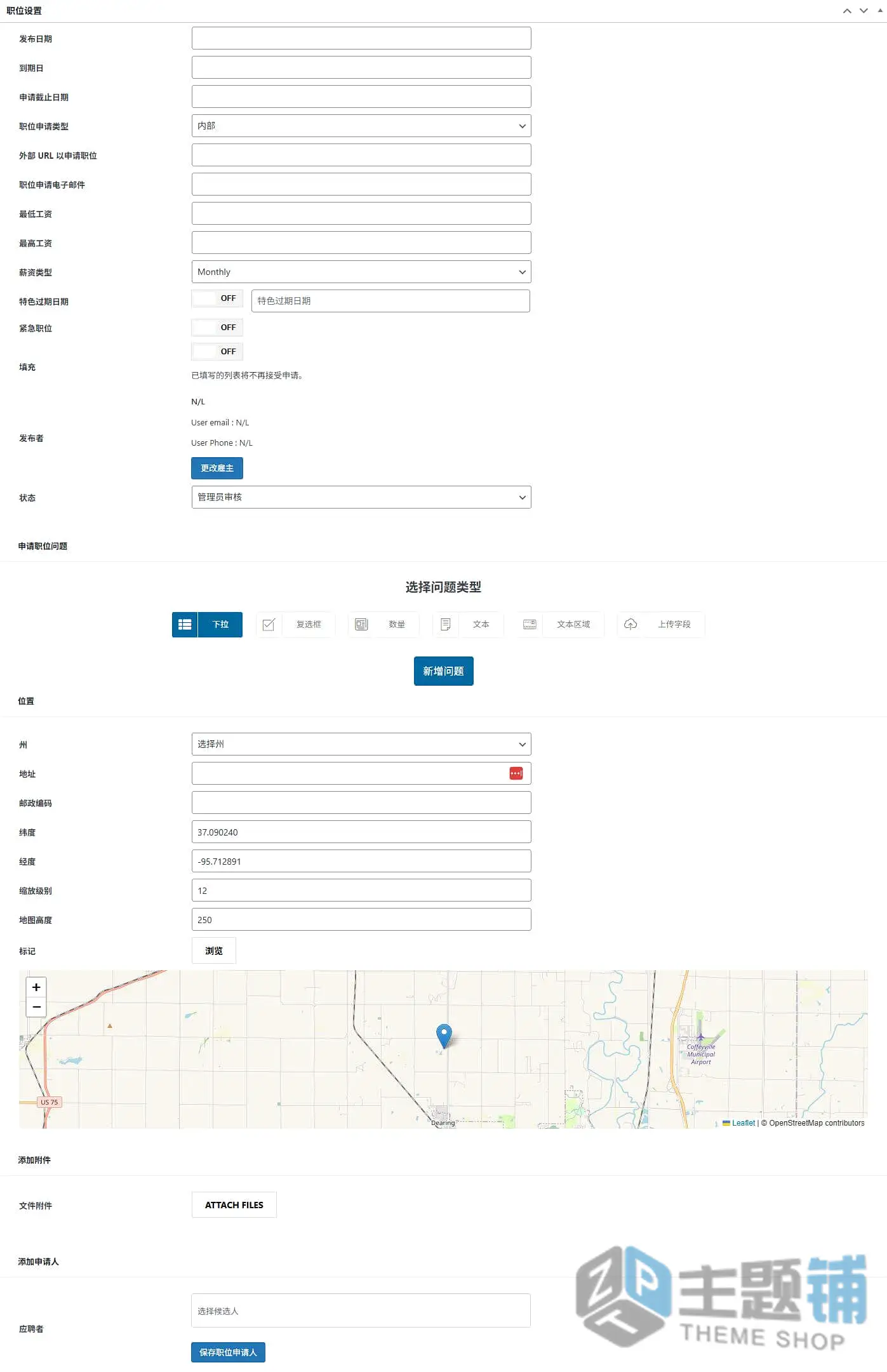
Task: Click the 纬度 field showing 37.090240
Action: click(x=361, y=832)
